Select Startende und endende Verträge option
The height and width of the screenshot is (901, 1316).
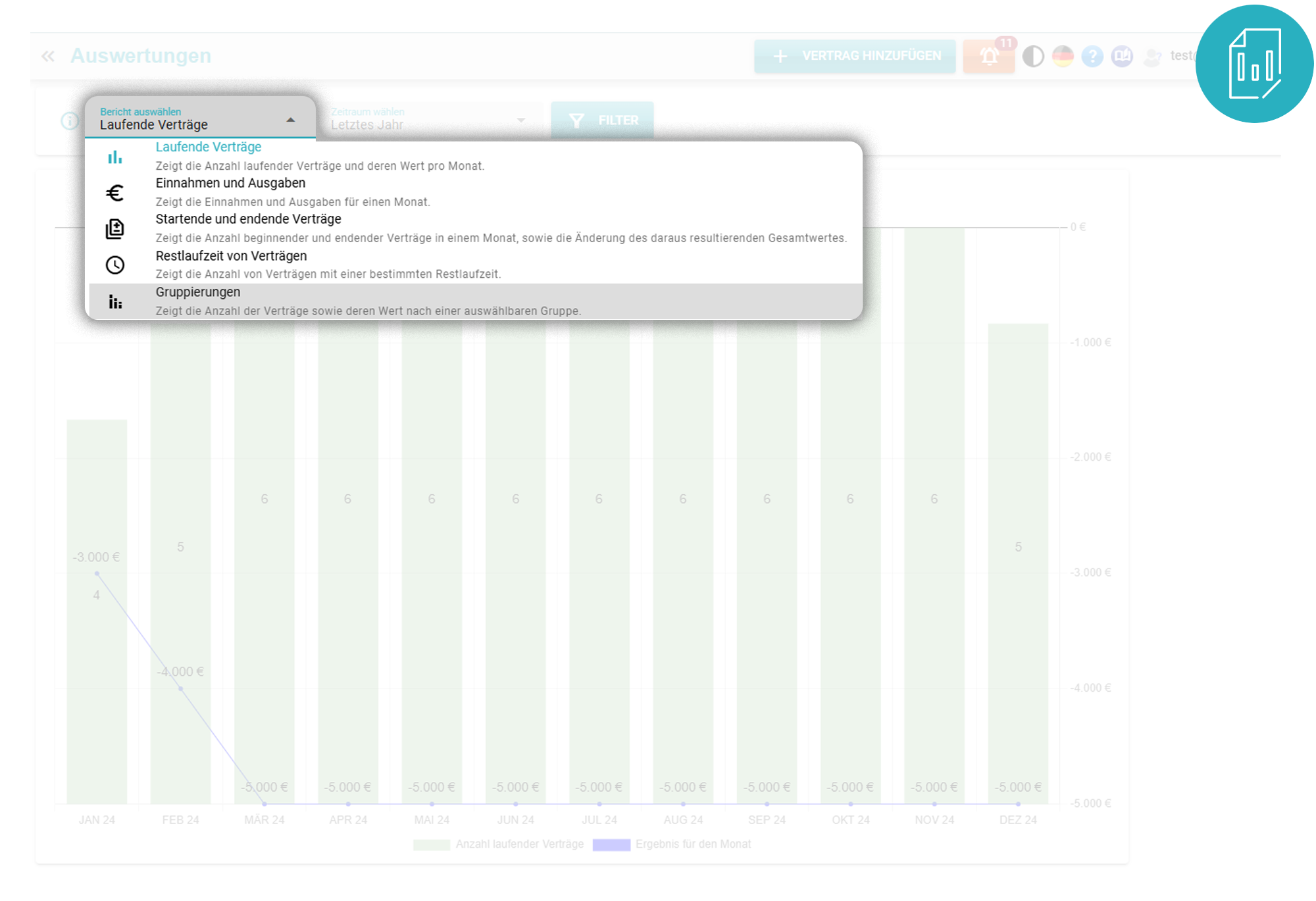coord(474,229)
